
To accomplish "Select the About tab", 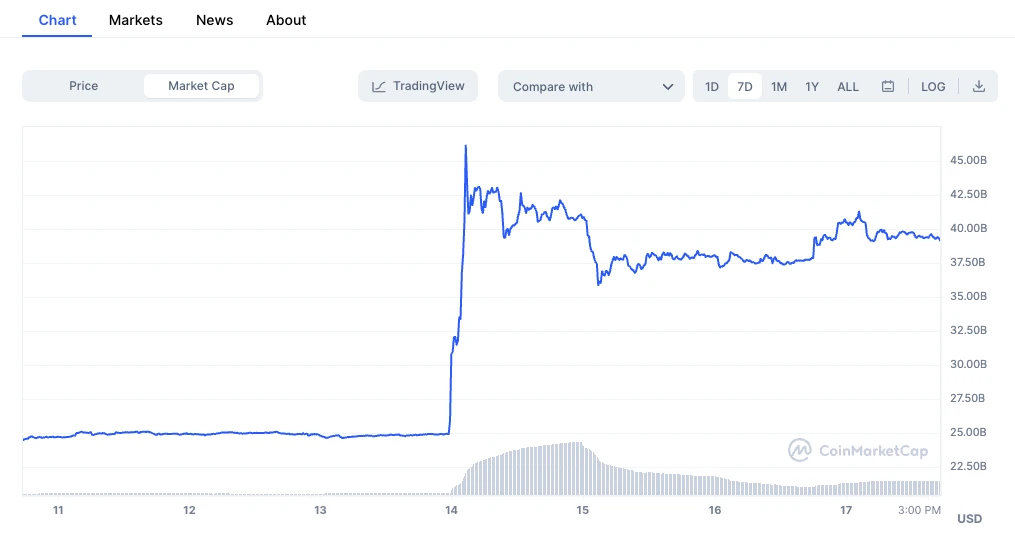I will [x=286, y=20].
